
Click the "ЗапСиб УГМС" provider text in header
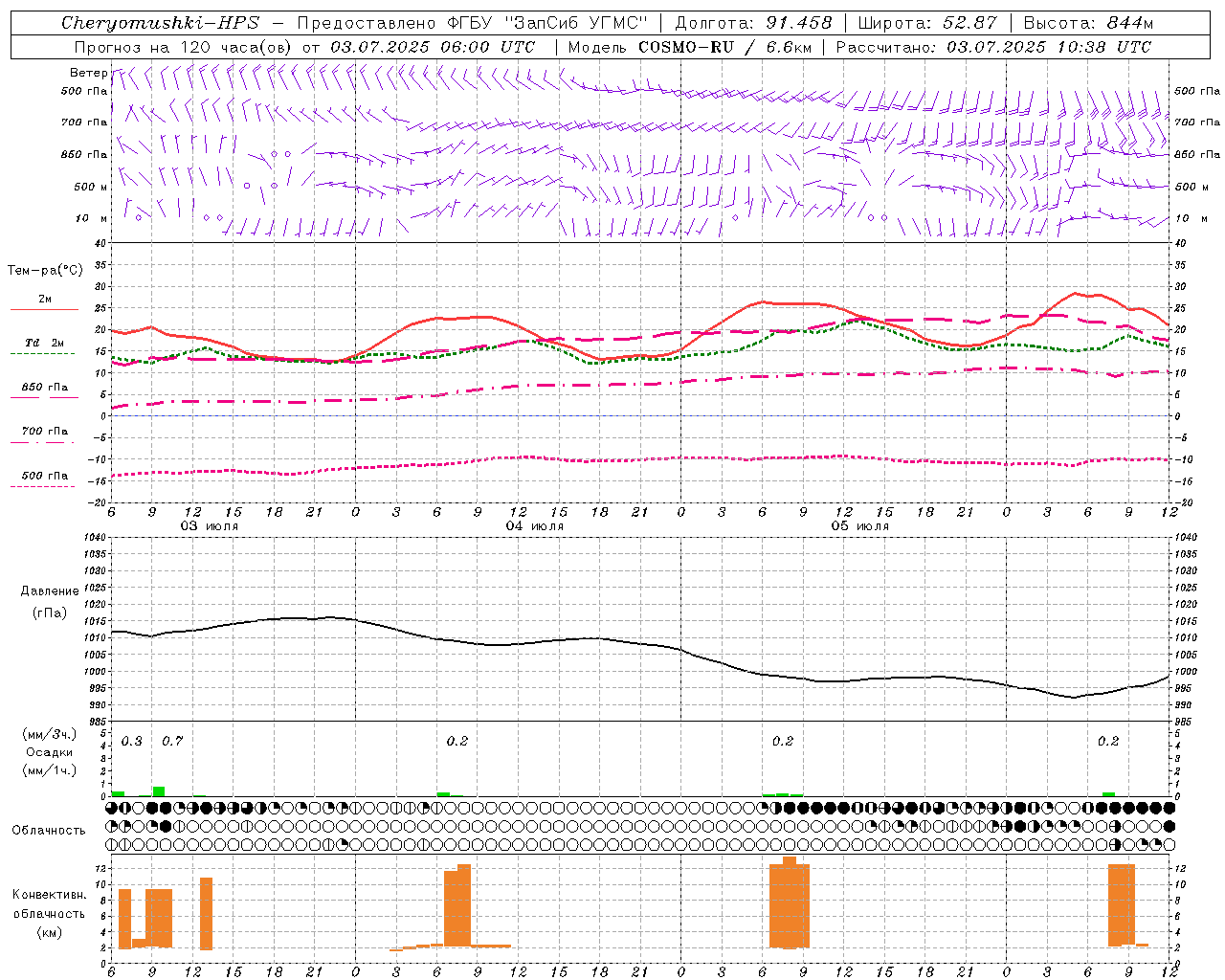pos(576,23)
